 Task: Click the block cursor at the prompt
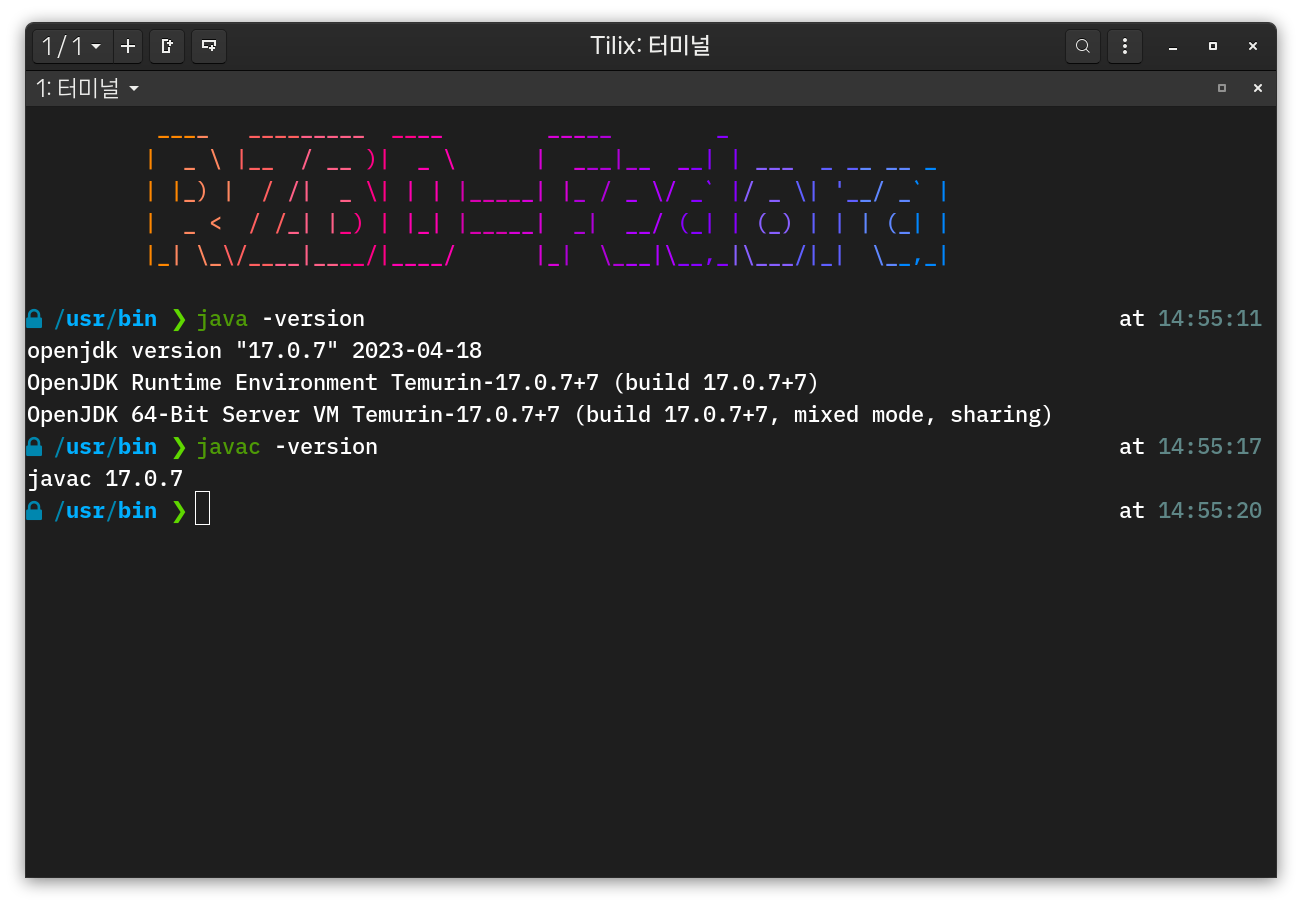click(x=202, y=510)
